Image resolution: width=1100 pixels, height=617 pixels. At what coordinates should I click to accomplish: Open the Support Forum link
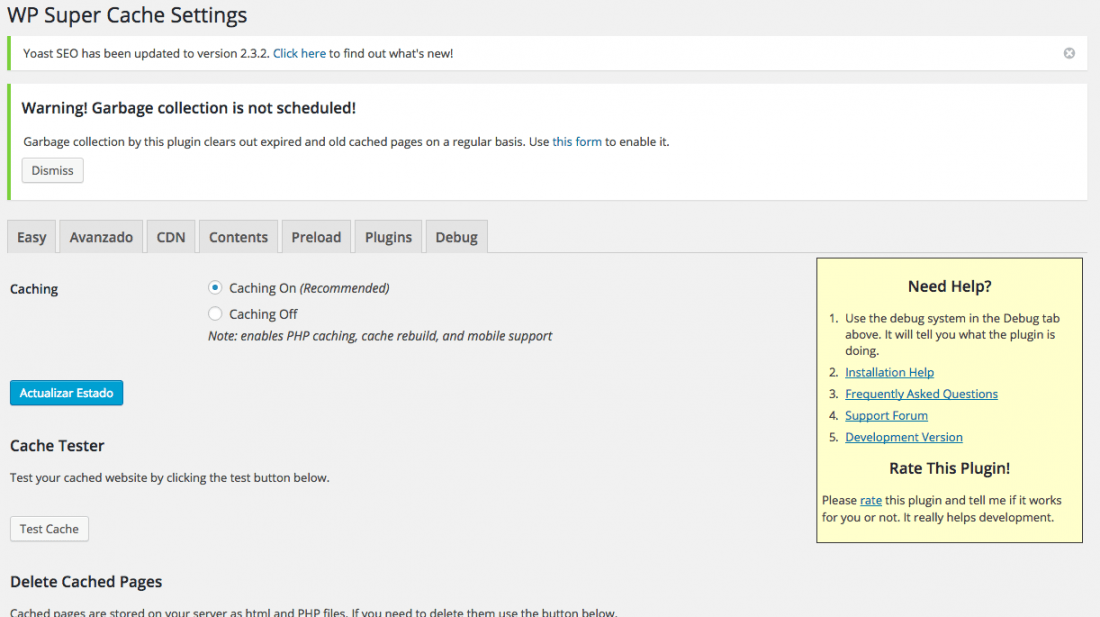(x=886, y=416)
